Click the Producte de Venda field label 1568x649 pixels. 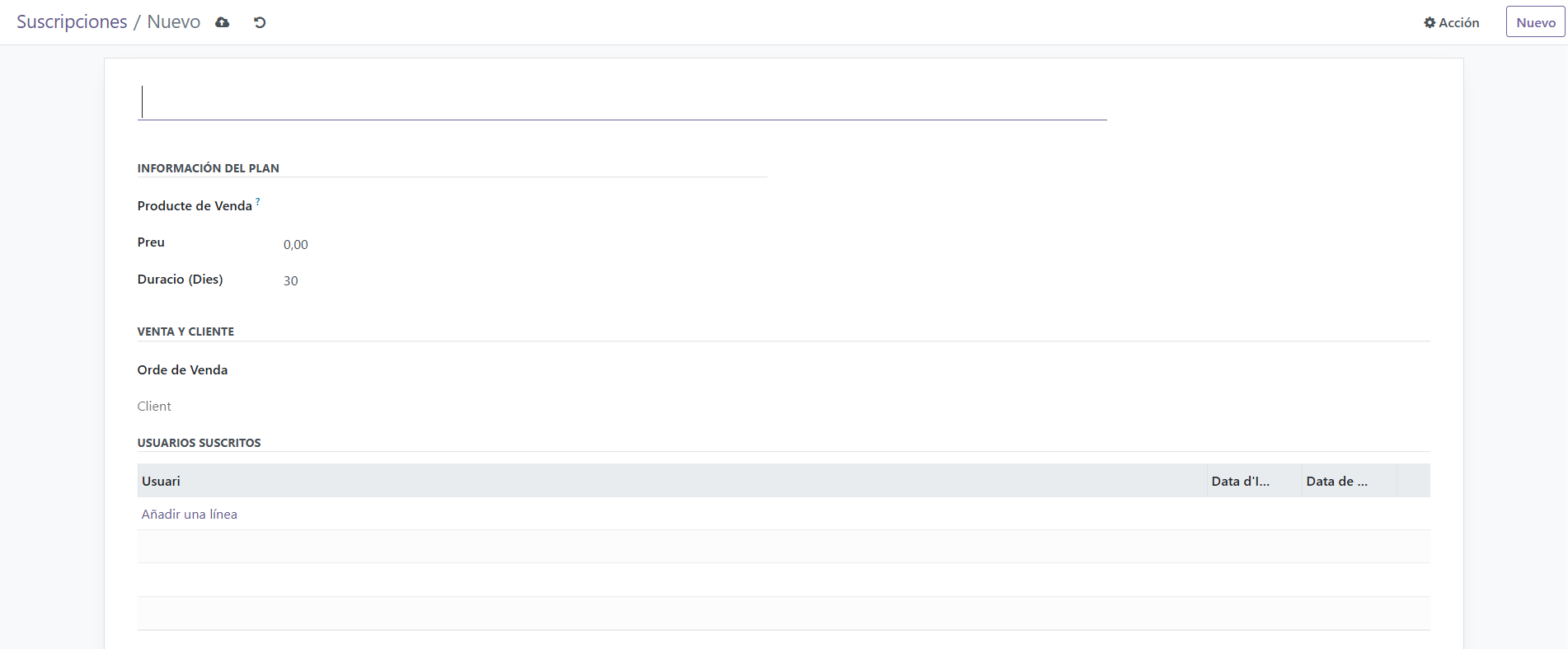pos(195,206)
